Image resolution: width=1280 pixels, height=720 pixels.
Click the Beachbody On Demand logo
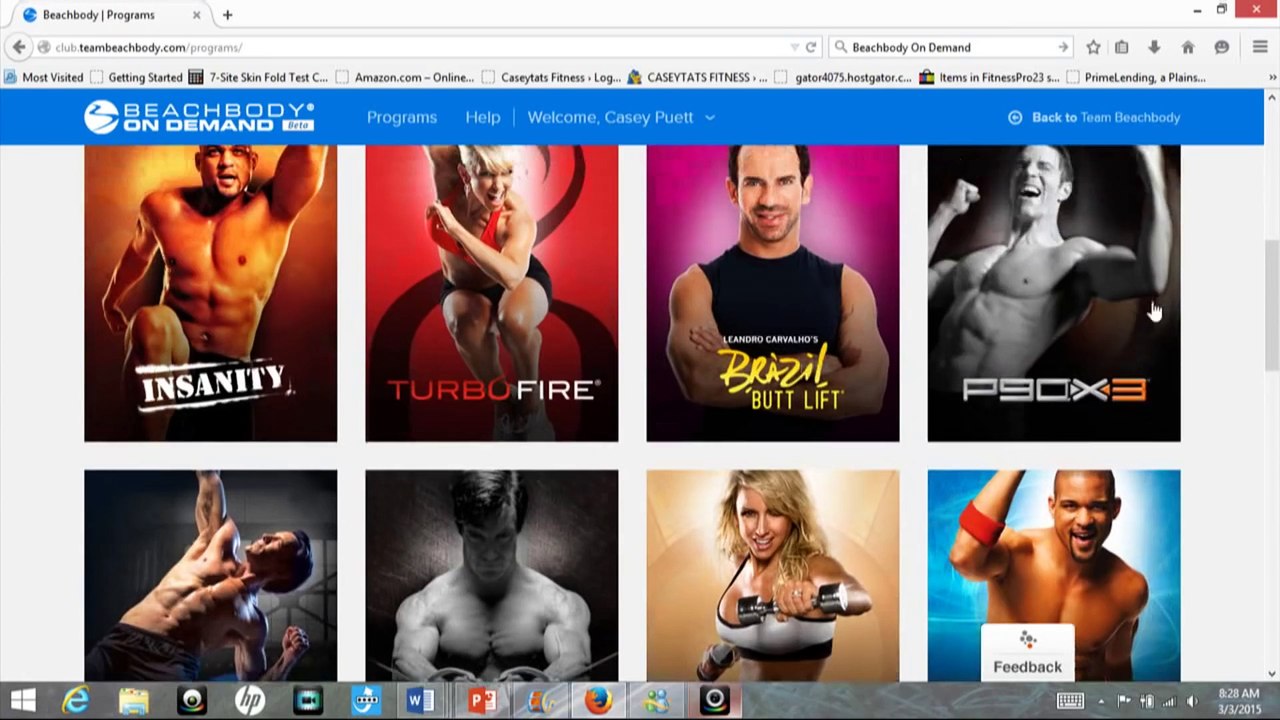click(199, 117)
